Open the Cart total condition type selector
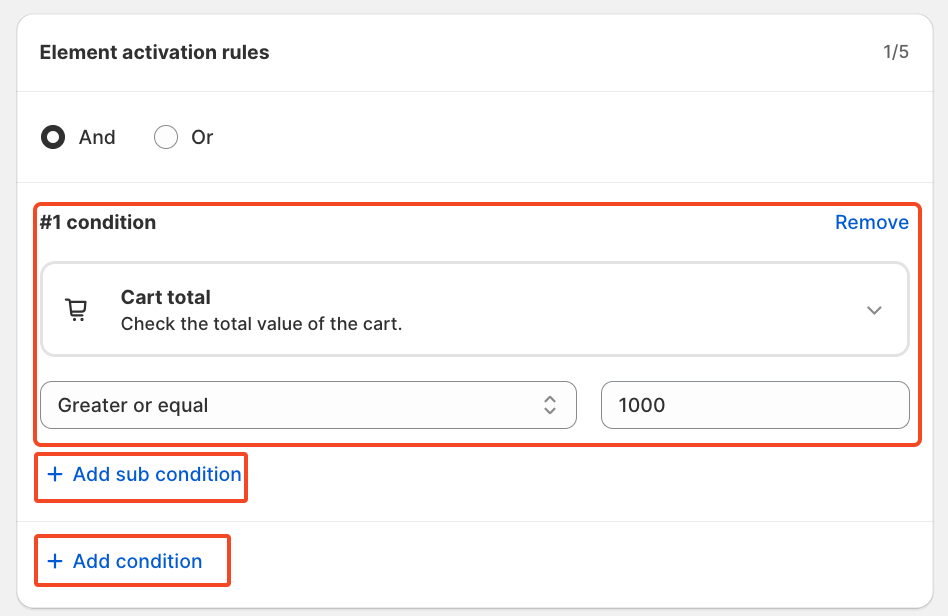 pos(474,310)
